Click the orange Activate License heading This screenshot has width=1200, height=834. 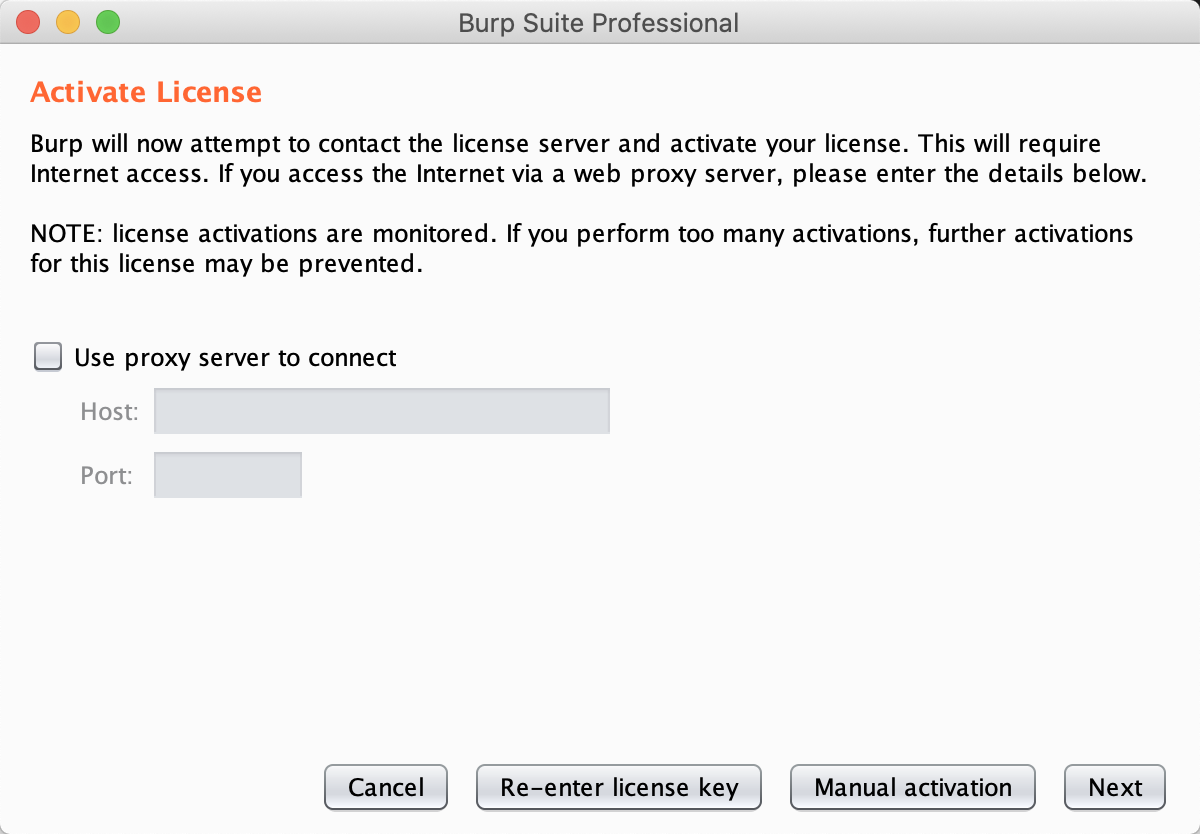146,93
